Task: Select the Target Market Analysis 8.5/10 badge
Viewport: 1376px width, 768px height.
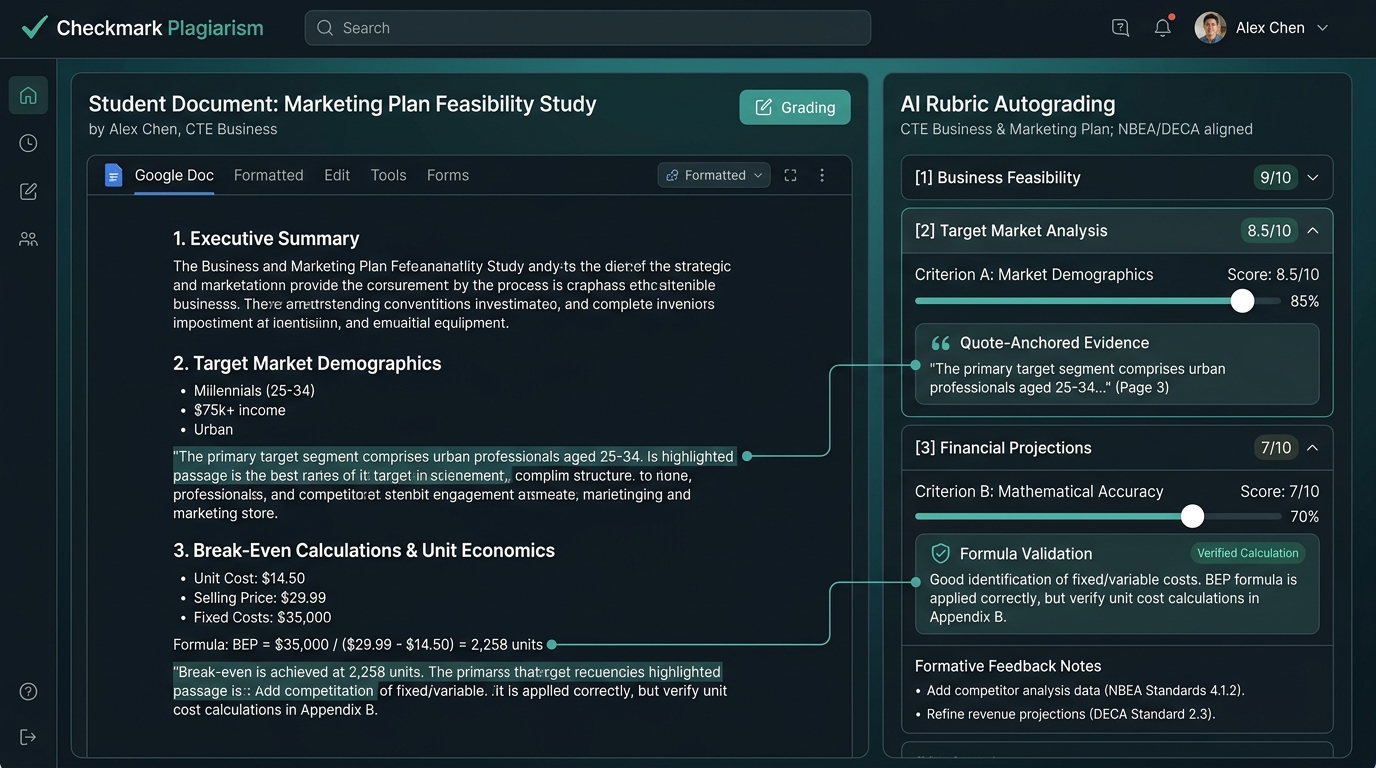Action: click(1269, 231)
